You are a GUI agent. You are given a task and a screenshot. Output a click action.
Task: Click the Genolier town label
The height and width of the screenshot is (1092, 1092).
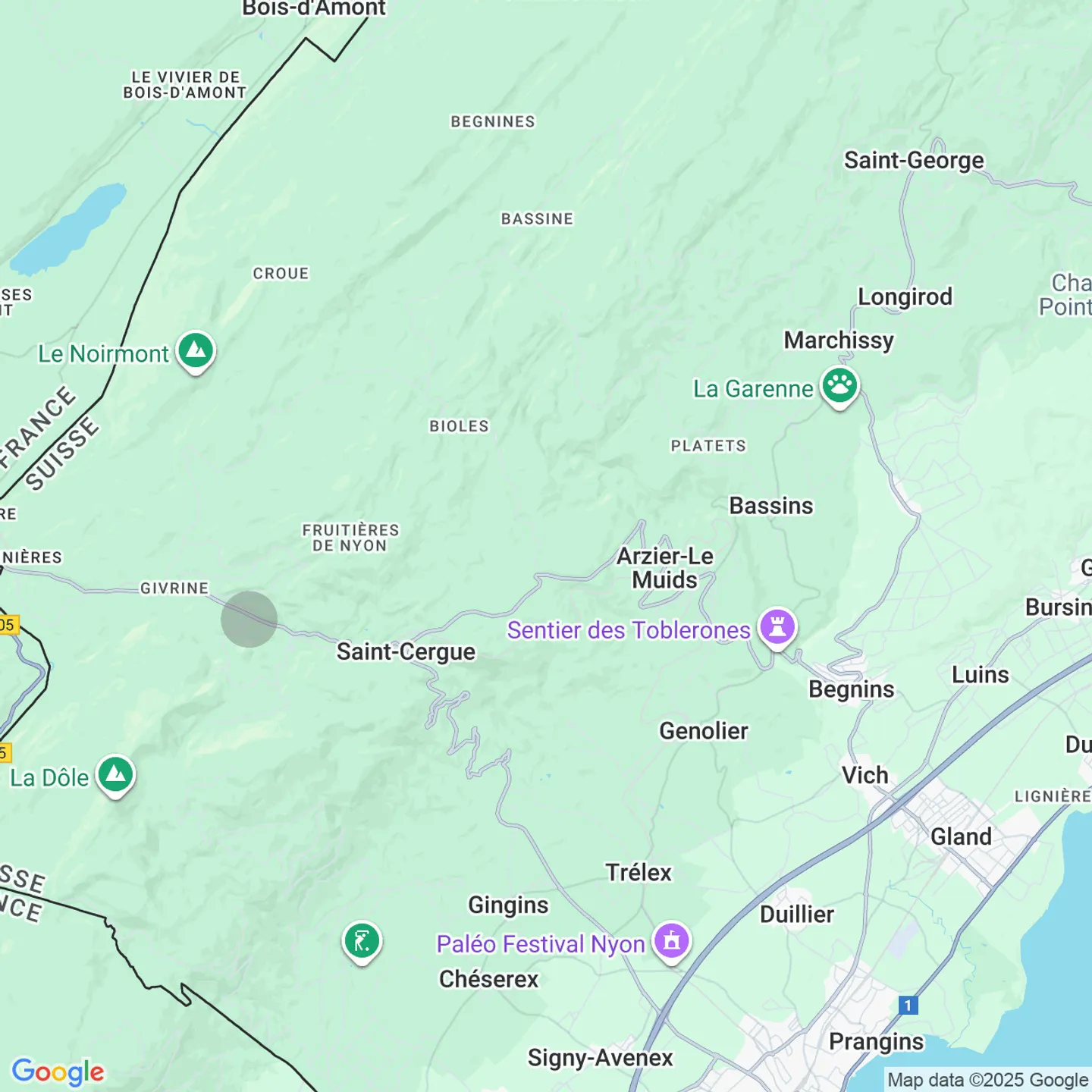703,731
